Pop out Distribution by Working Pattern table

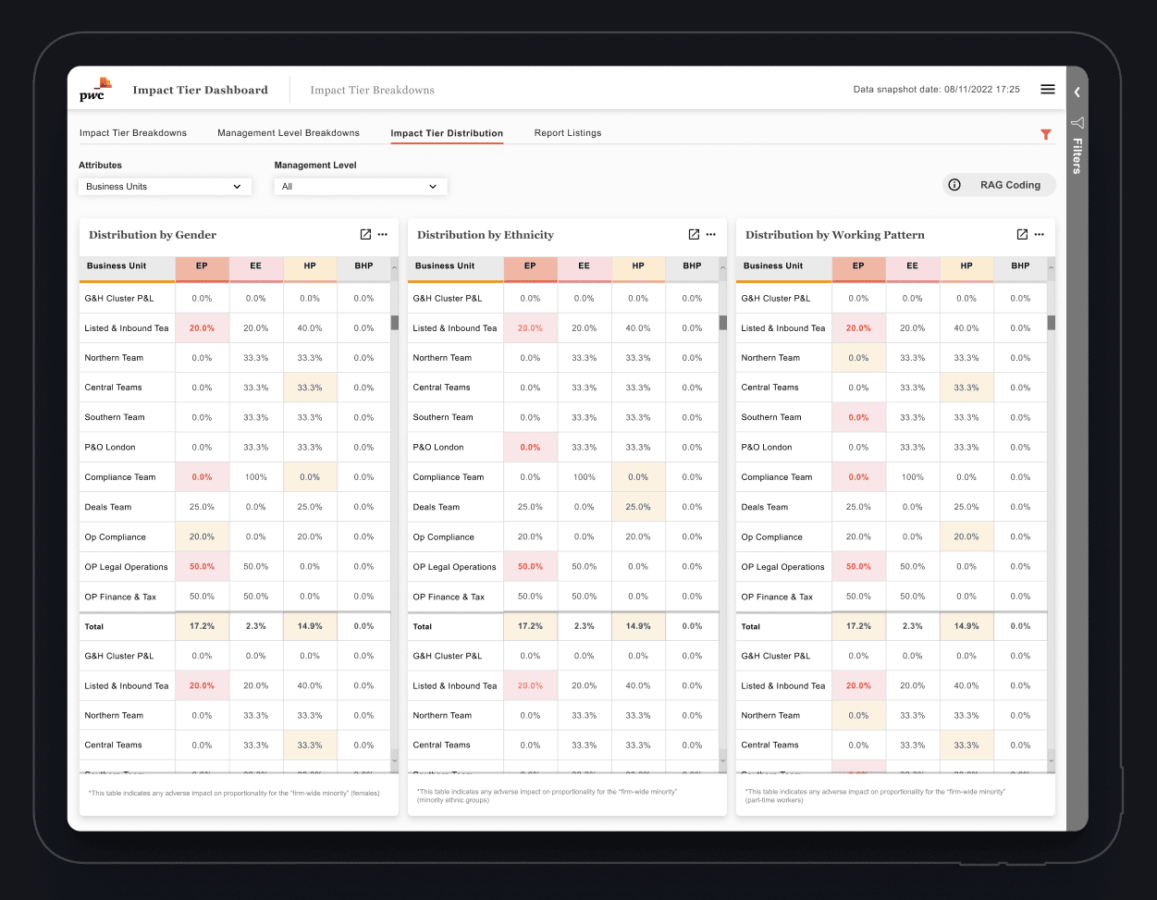coord(1022,234)
